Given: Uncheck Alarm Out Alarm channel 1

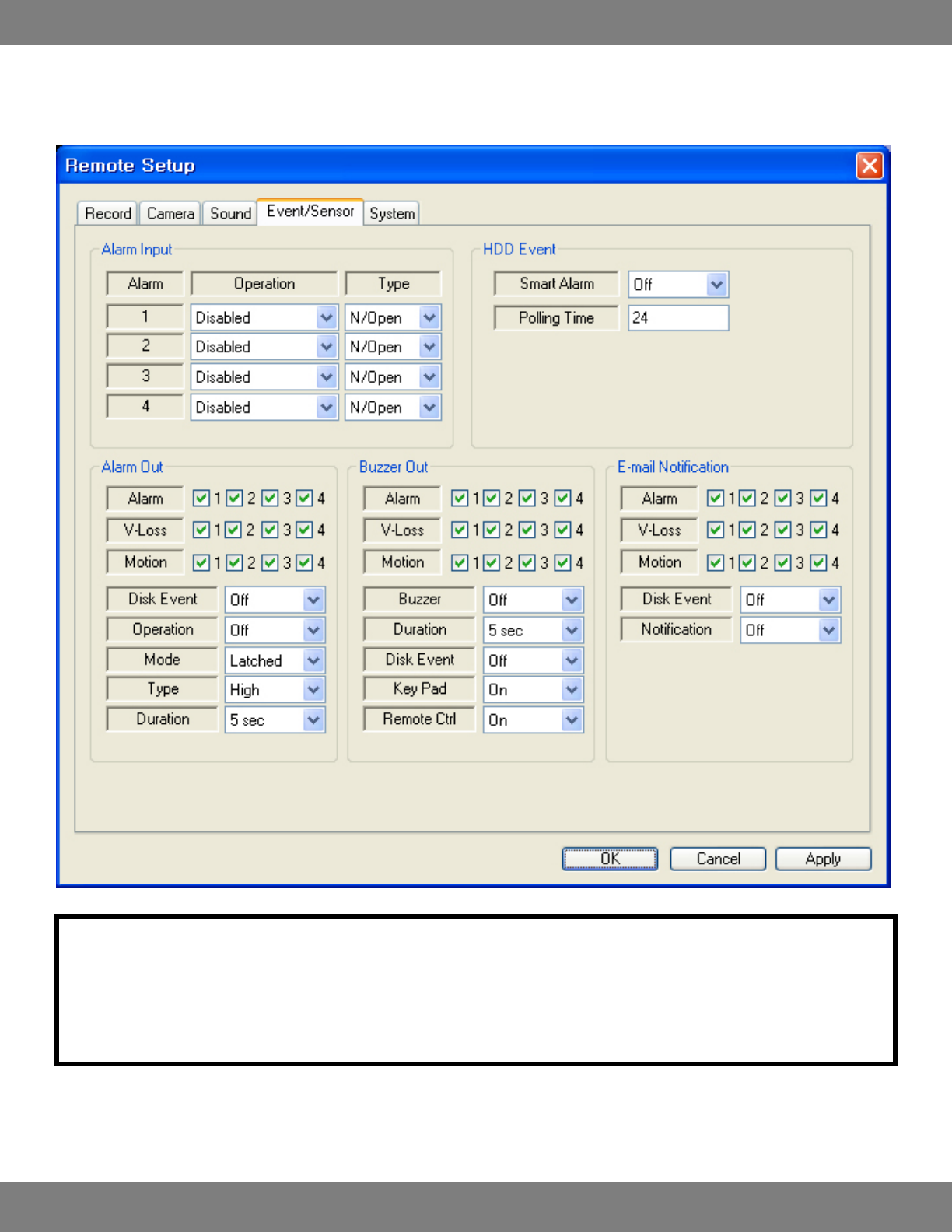Looking at the screenshot, I should click(201, 498).
